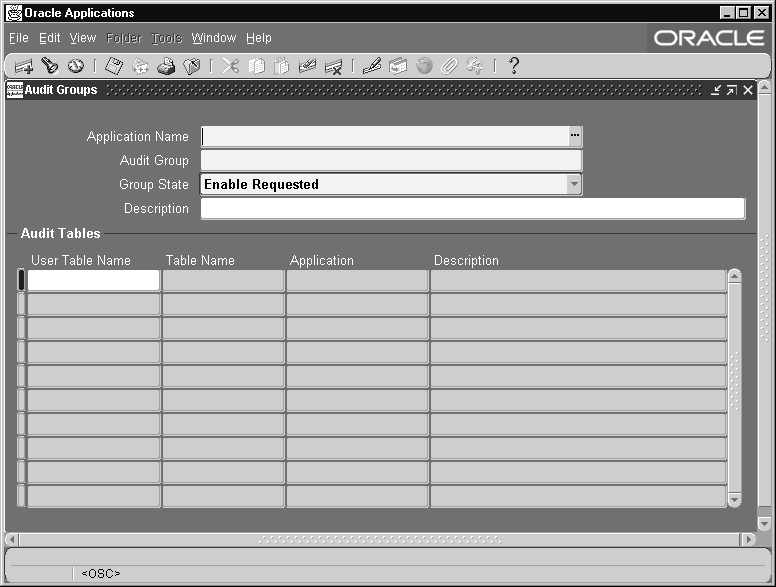Show the Navigator using the toolbar icon
776x587 pixels.
(76, 66)
